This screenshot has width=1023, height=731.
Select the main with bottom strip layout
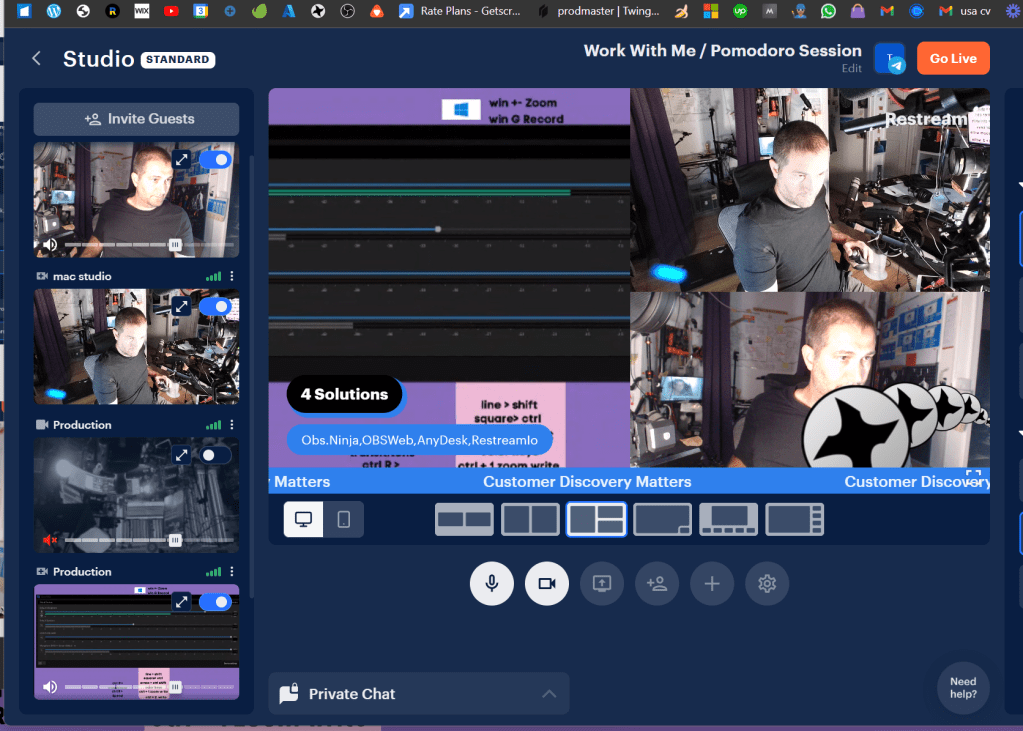729,520
